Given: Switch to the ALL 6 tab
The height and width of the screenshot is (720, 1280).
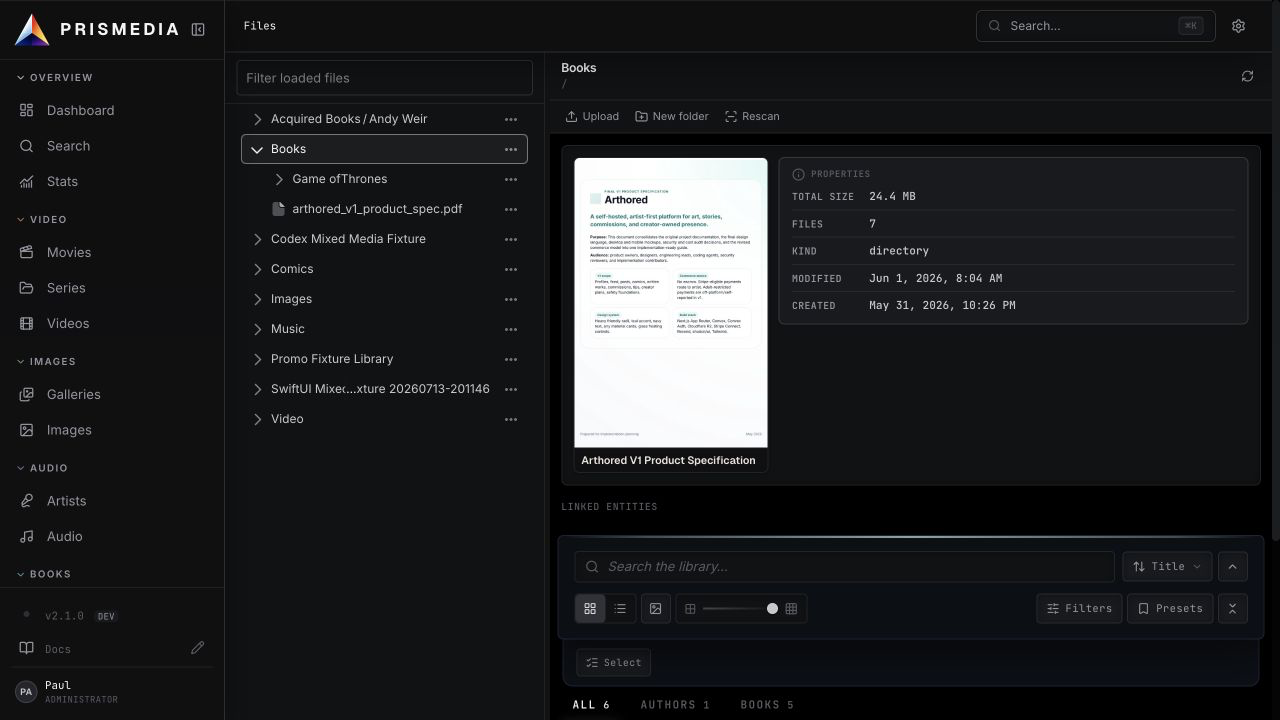Looking at the screenshot, I should coord(591,705).
